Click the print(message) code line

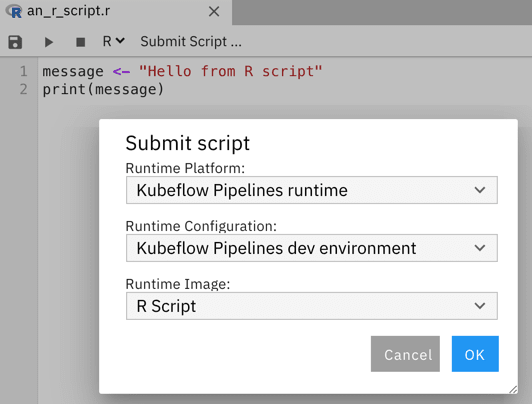coord(103,90)
